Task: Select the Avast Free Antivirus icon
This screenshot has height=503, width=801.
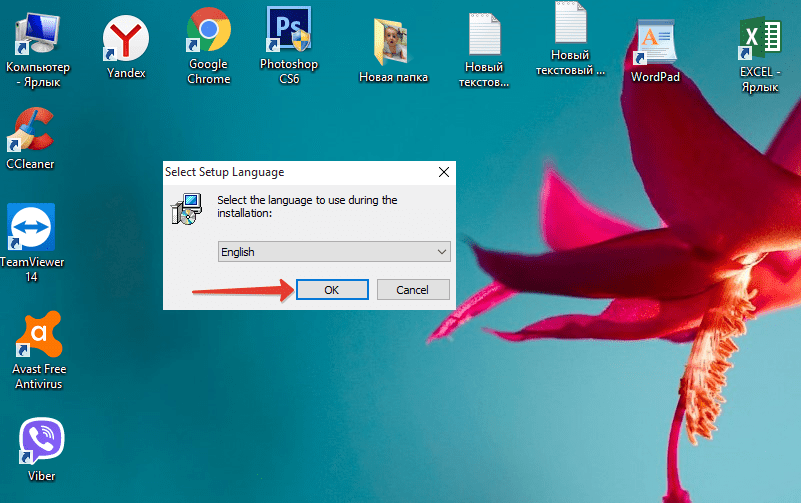Action: (38, 337)
